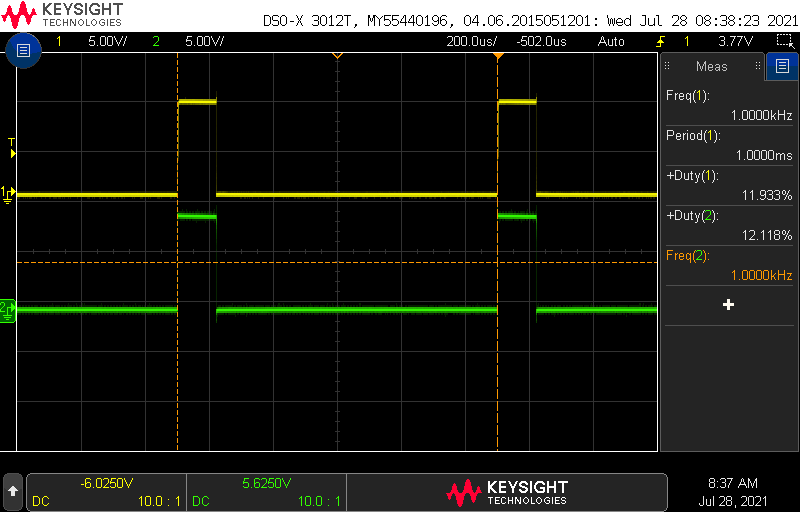Select the Freq(1) measurement entry
800x512 pixels.
[x=728, y=105]
